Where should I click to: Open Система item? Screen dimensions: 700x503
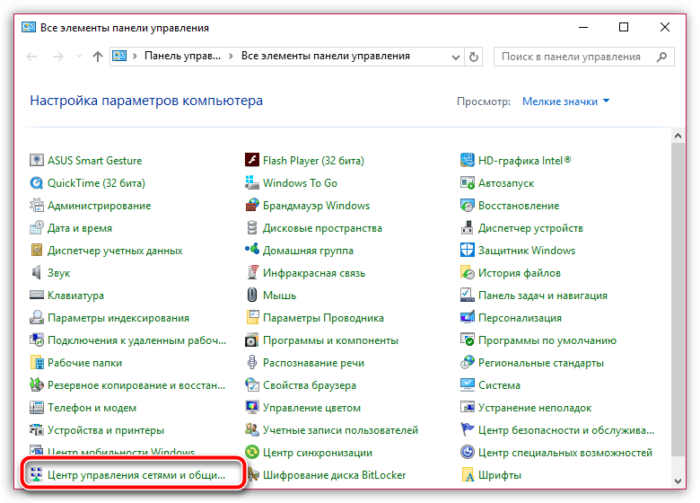tap(499, 385)
